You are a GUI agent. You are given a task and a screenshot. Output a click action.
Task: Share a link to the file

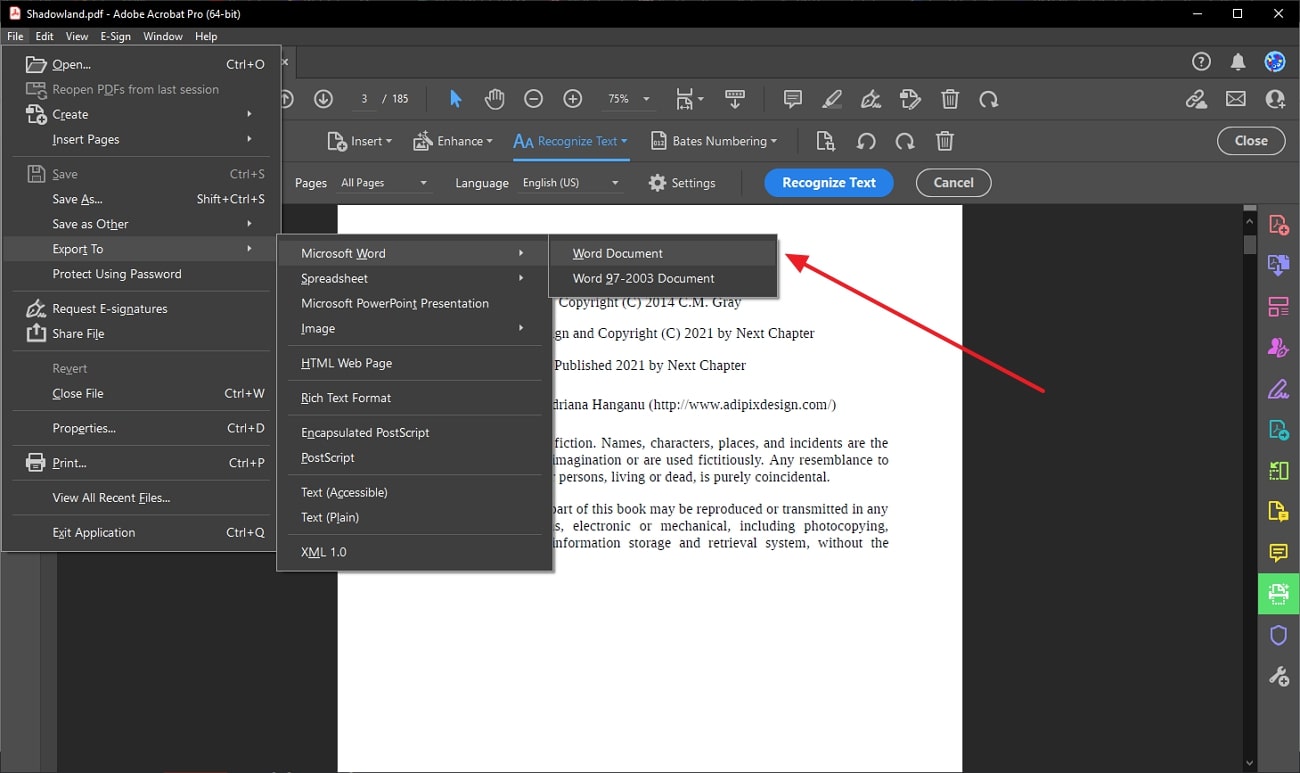click(x=1196, y=99)
